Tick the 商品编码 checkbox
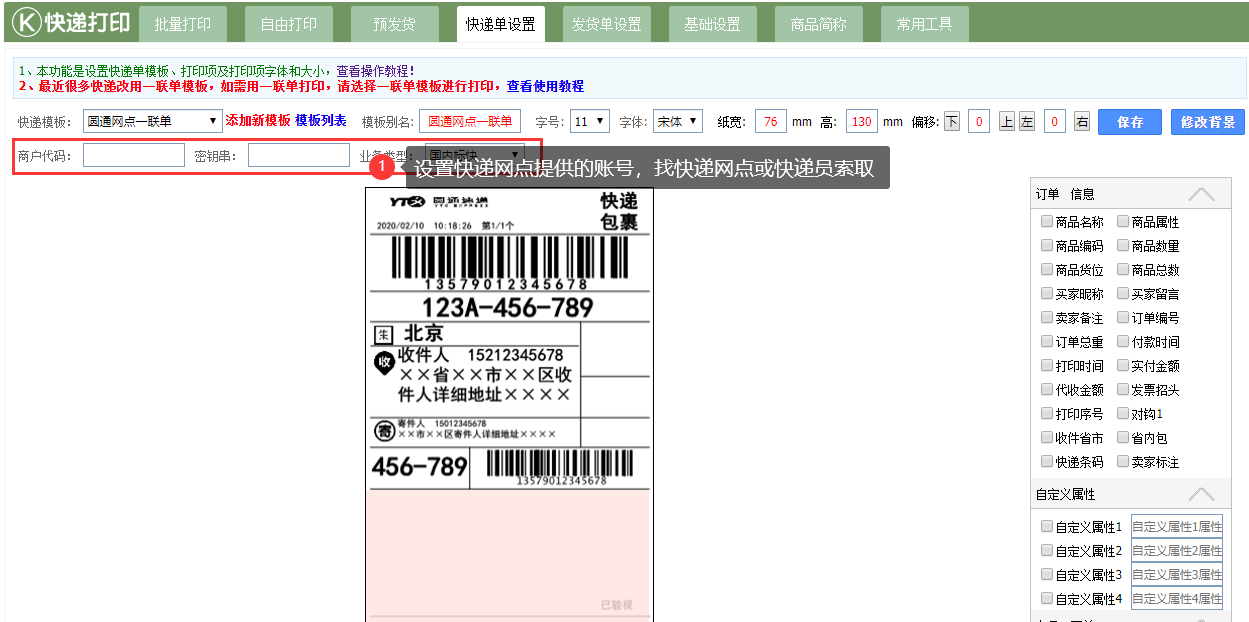This screenshot has height=622, width=1249. [1046, 246]
